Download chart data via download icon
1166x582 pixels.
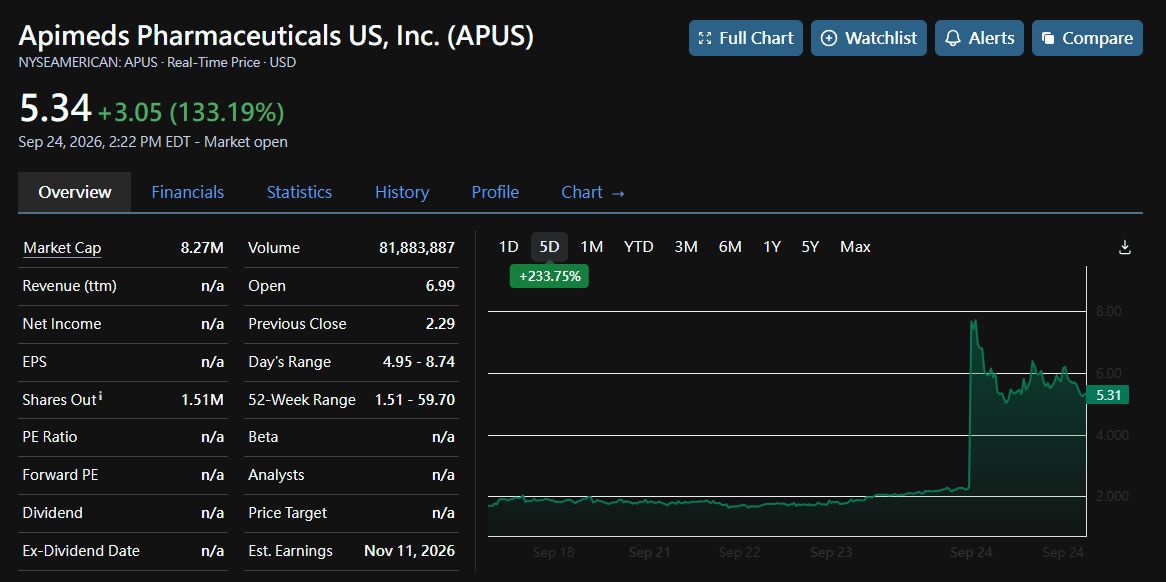pos(1125,248)
